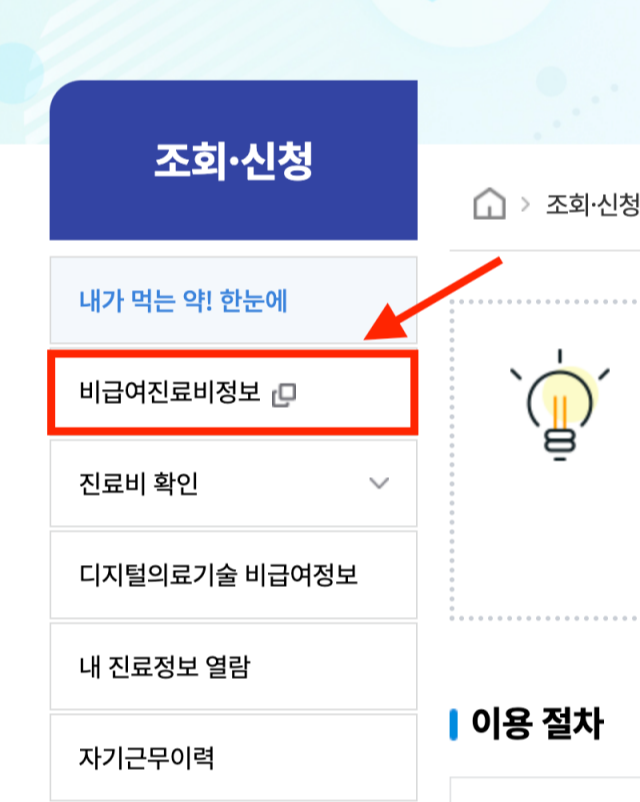Click the red annotation arrow
The image size is (640, 802).
click(433, 299)
